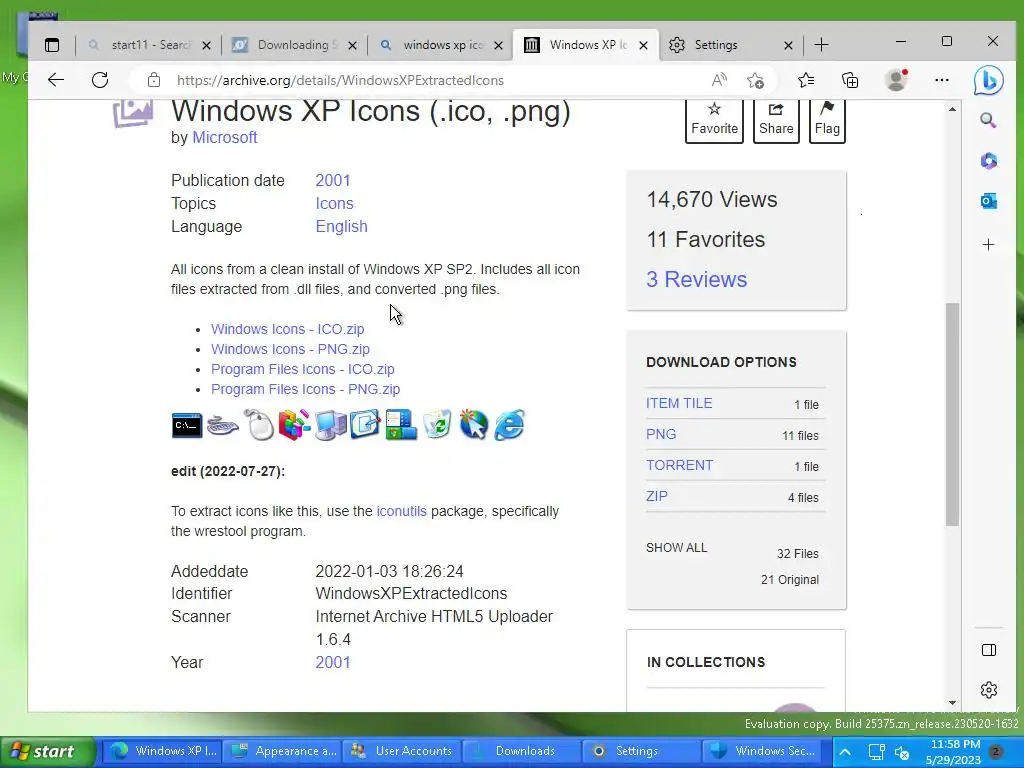Image resolution: width=1024 pixels, height=768 pixels.
Task: Flag this item button
Action: 827,120
